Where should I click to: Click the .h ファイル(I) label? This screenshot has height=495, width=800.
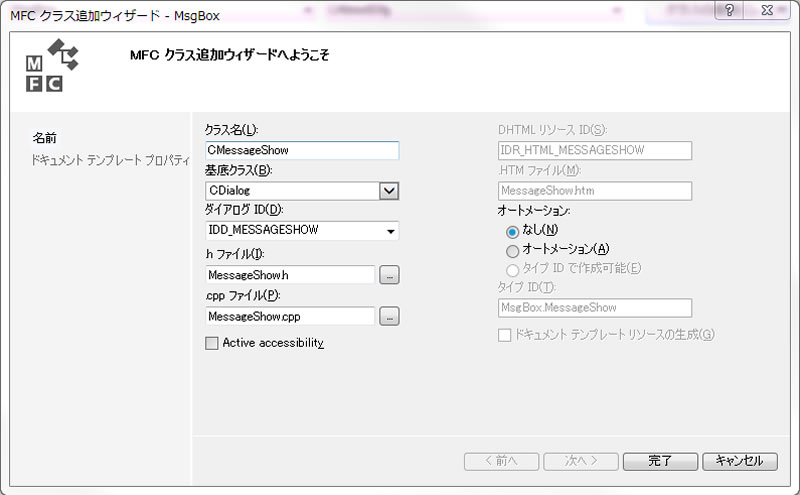point(235,254)
